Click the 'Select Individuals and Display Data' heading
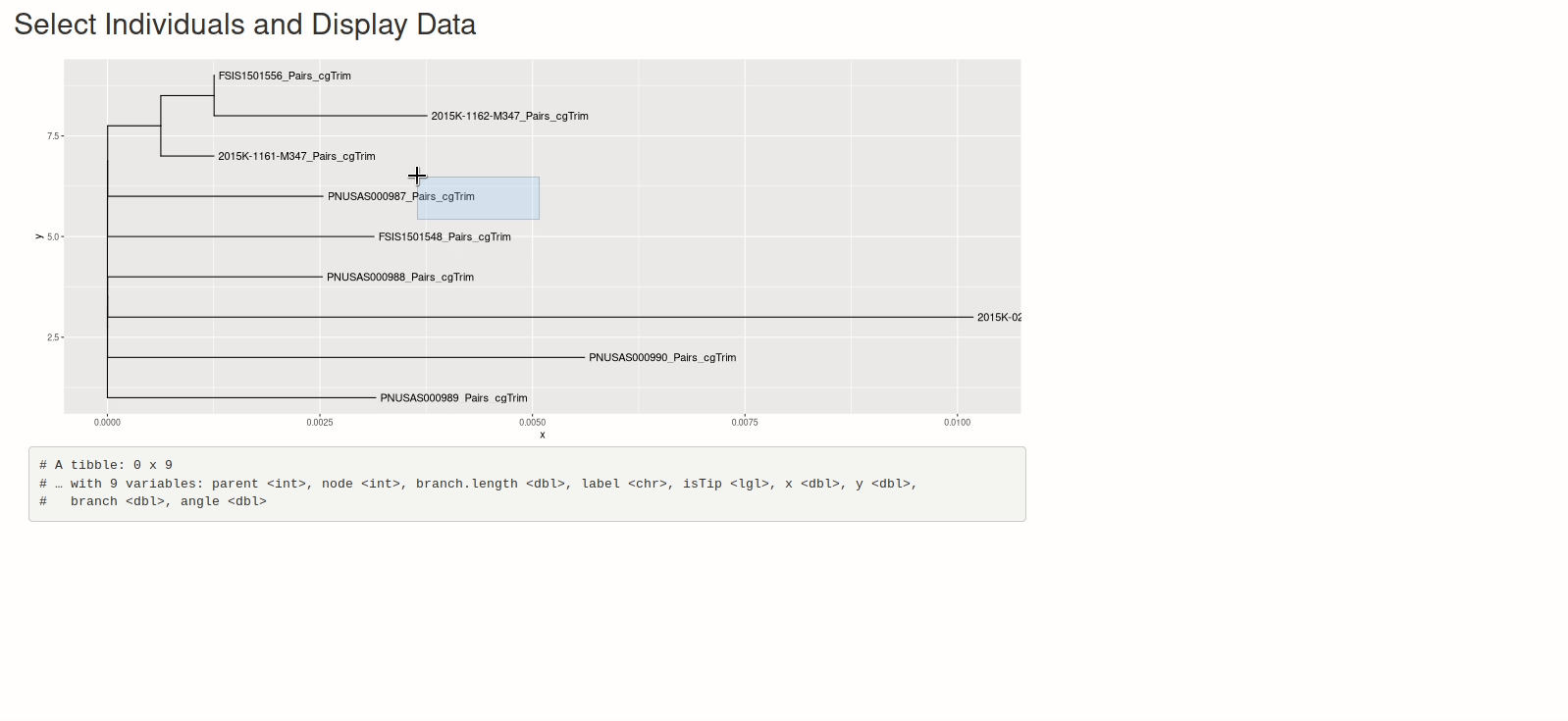The width and height of the screenshot is (1568, 721). (x=245, y=25)
